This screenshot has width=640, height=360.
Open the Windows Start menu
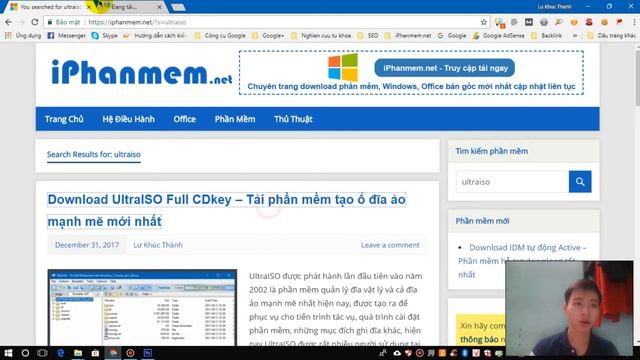click(x=8, y=353)
